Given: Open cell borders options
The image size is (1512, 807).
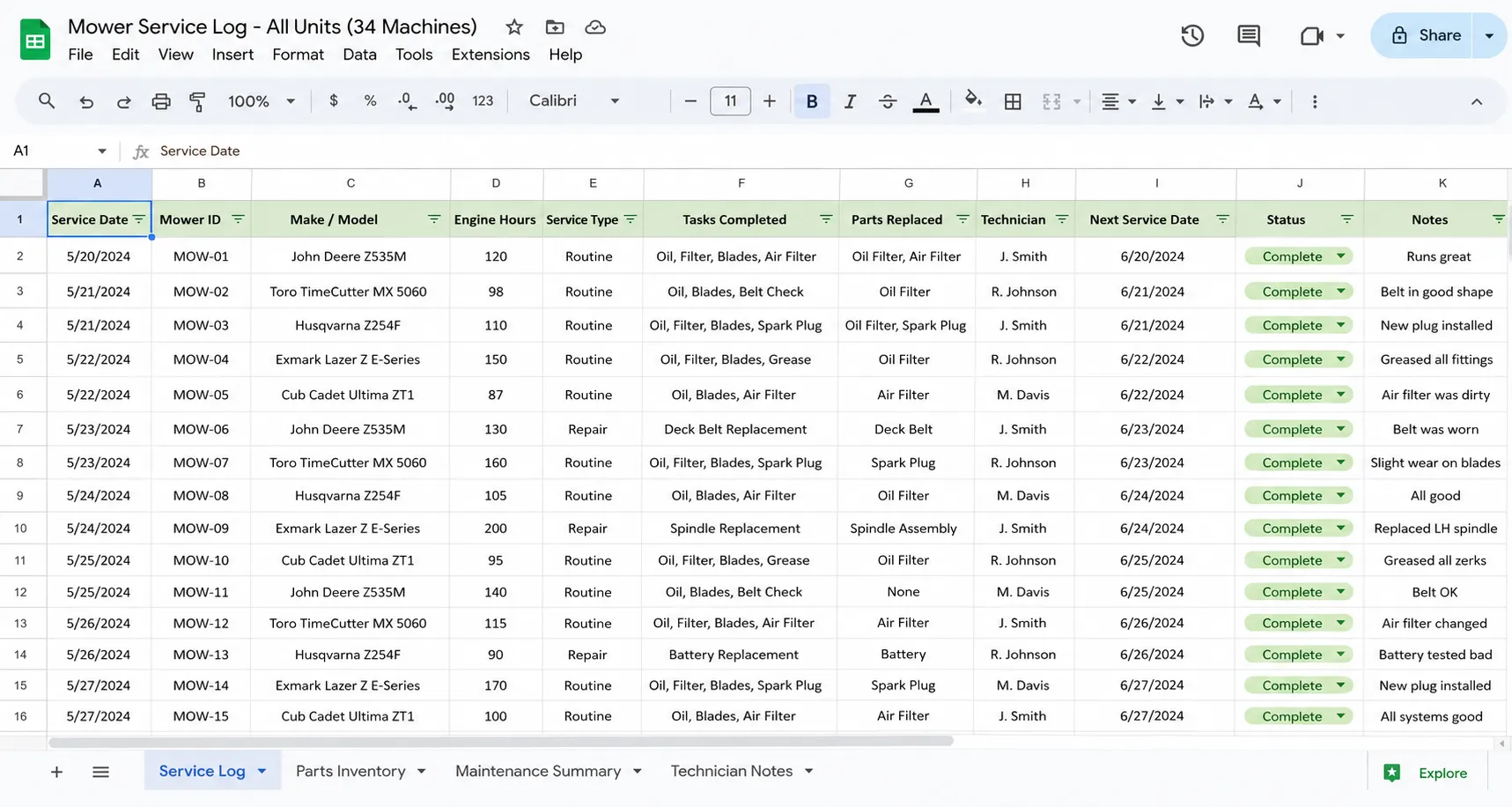Looking at the screenshot, I should (1013, 101).
